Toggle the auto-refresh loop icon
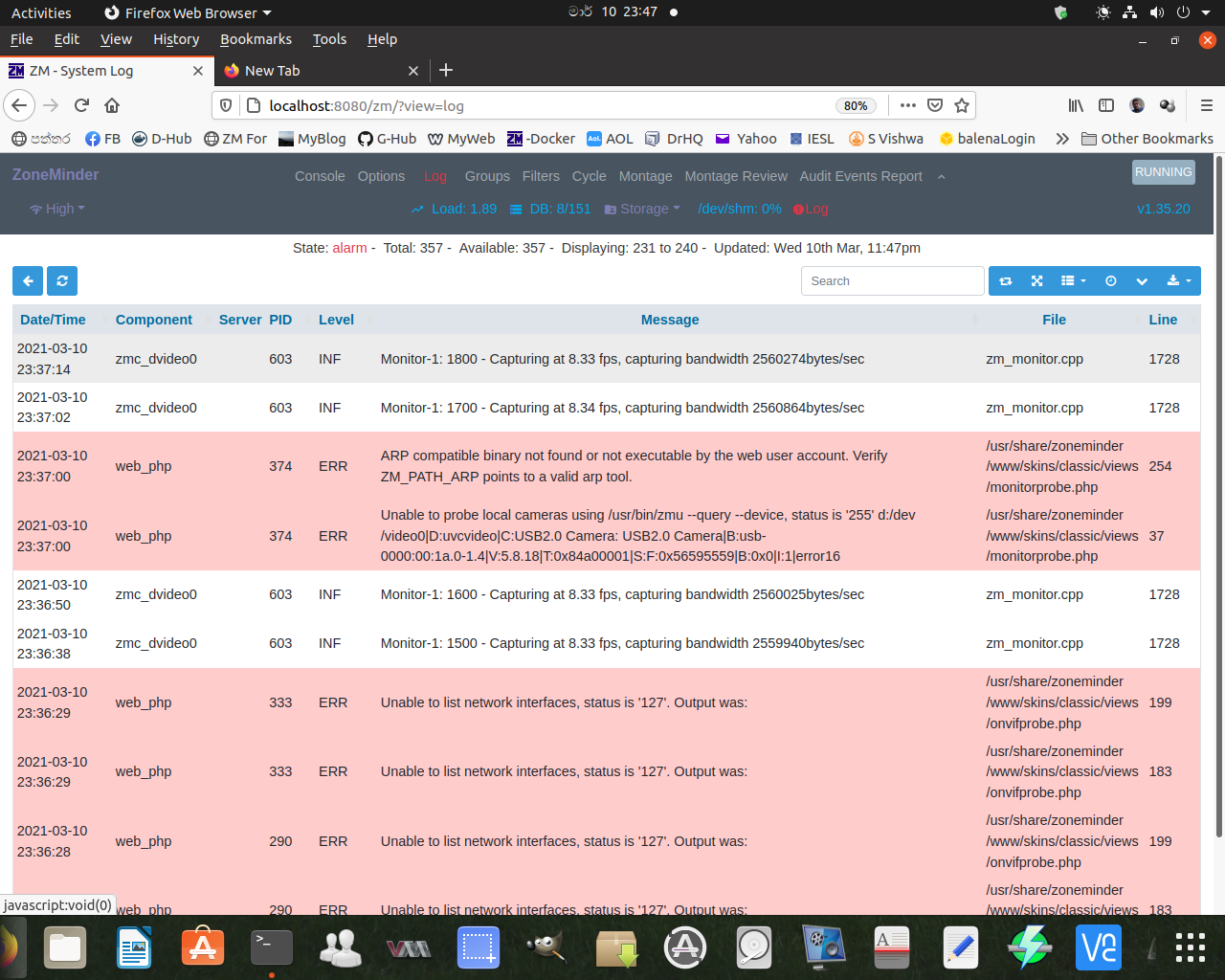The height and width of the screenshot is (980, 1225). tap(1006, 281)
